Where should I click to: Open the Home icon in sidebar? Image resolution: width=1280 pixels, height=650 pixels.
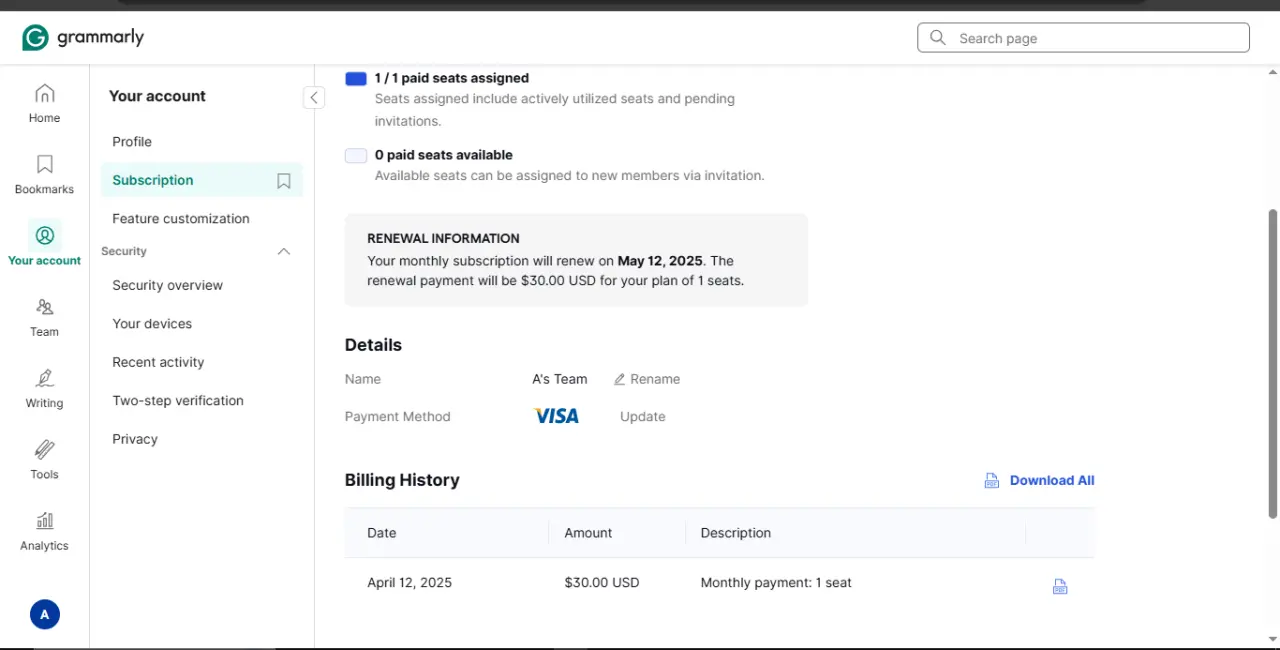[x=44, y=94]
